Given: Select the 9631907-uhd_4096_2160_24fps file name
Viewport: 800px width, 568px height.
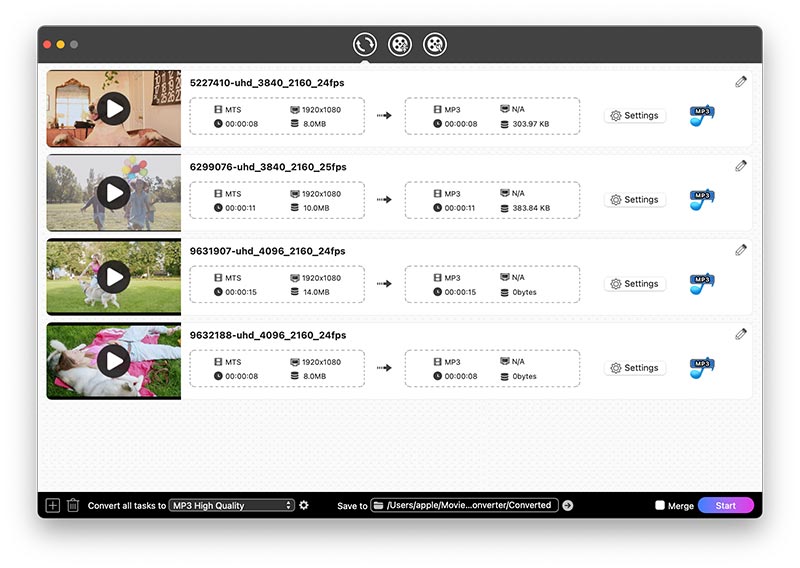Looking at the screenshot, I should coord(267,251).
